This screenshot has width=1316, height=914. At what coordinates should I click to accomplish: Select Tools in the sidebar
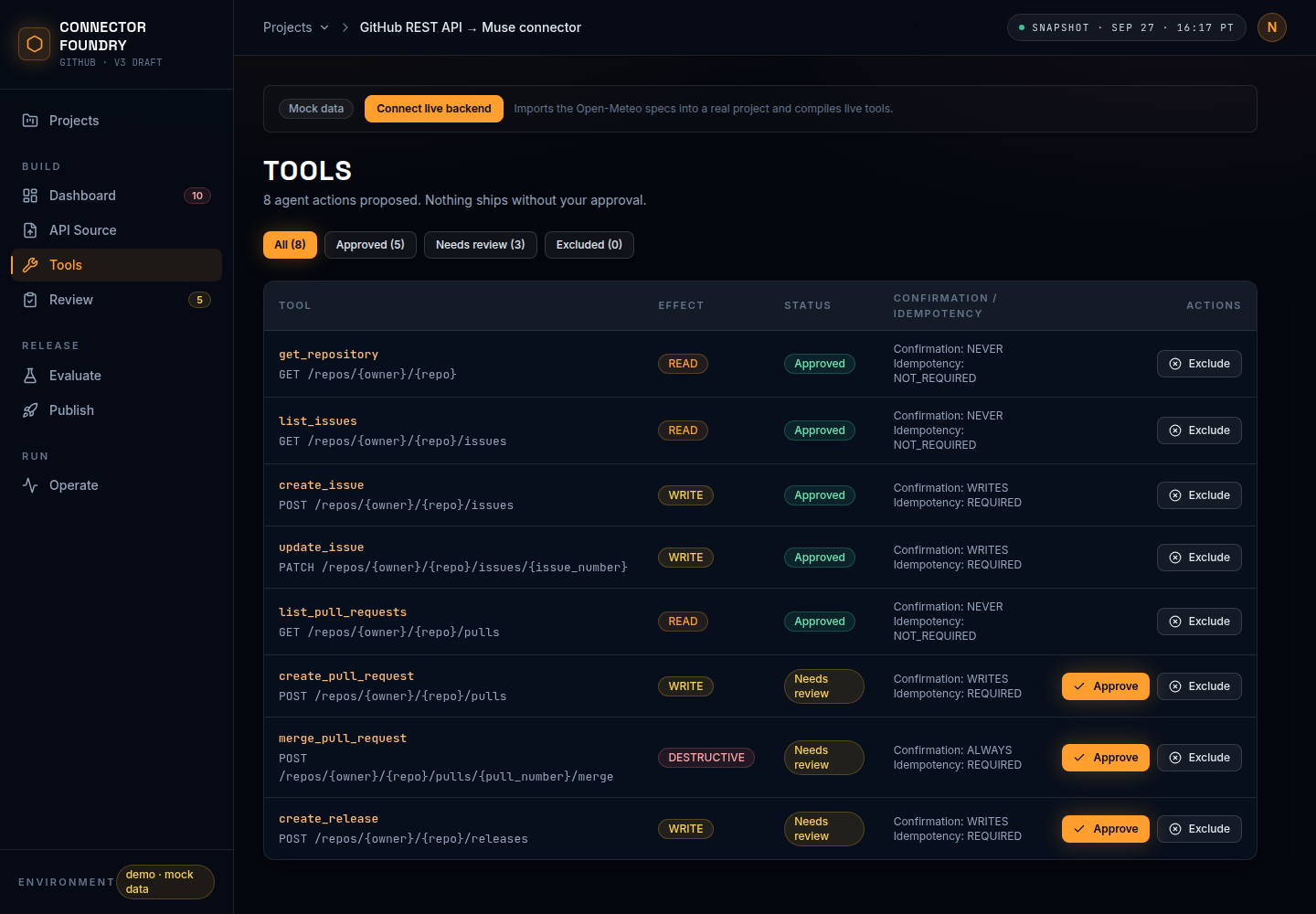coord(116,265)
